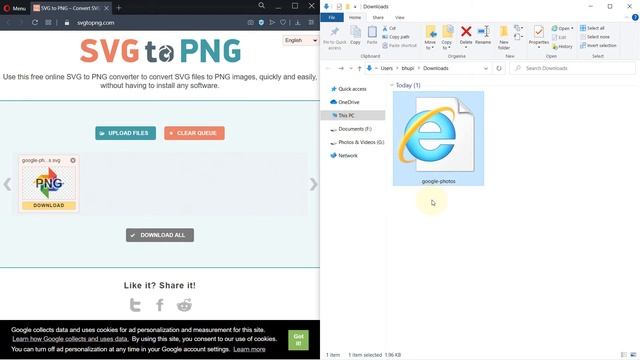Image resolution: width=640 pixels, height=360 pixels.
Task: Share the site on Facebook
Action: pyautogui.click(x=160, y=305)
